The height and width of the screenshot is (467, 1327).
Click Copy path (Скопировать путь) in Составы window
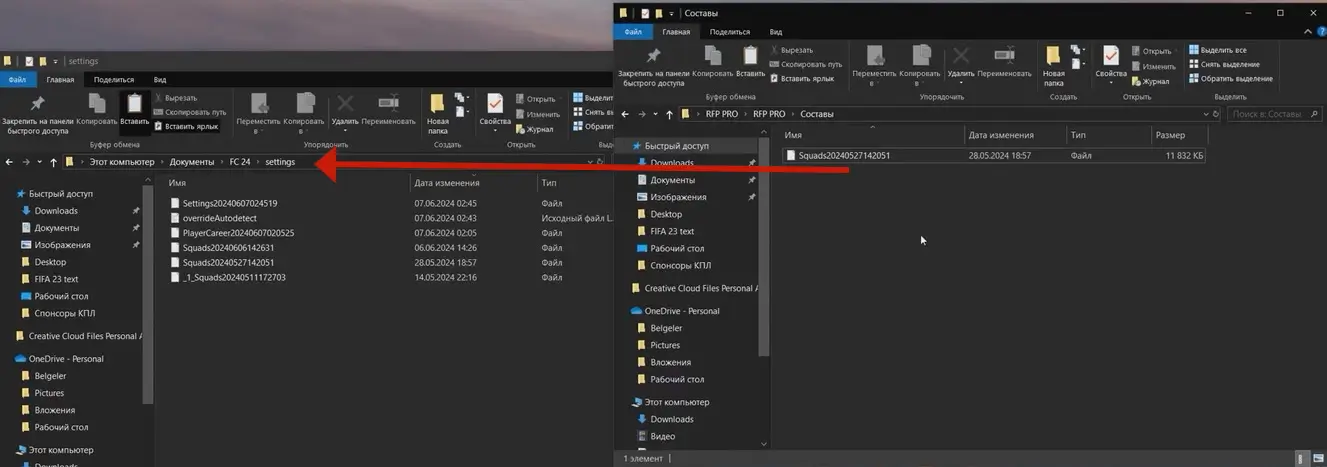tap(805, 64)
